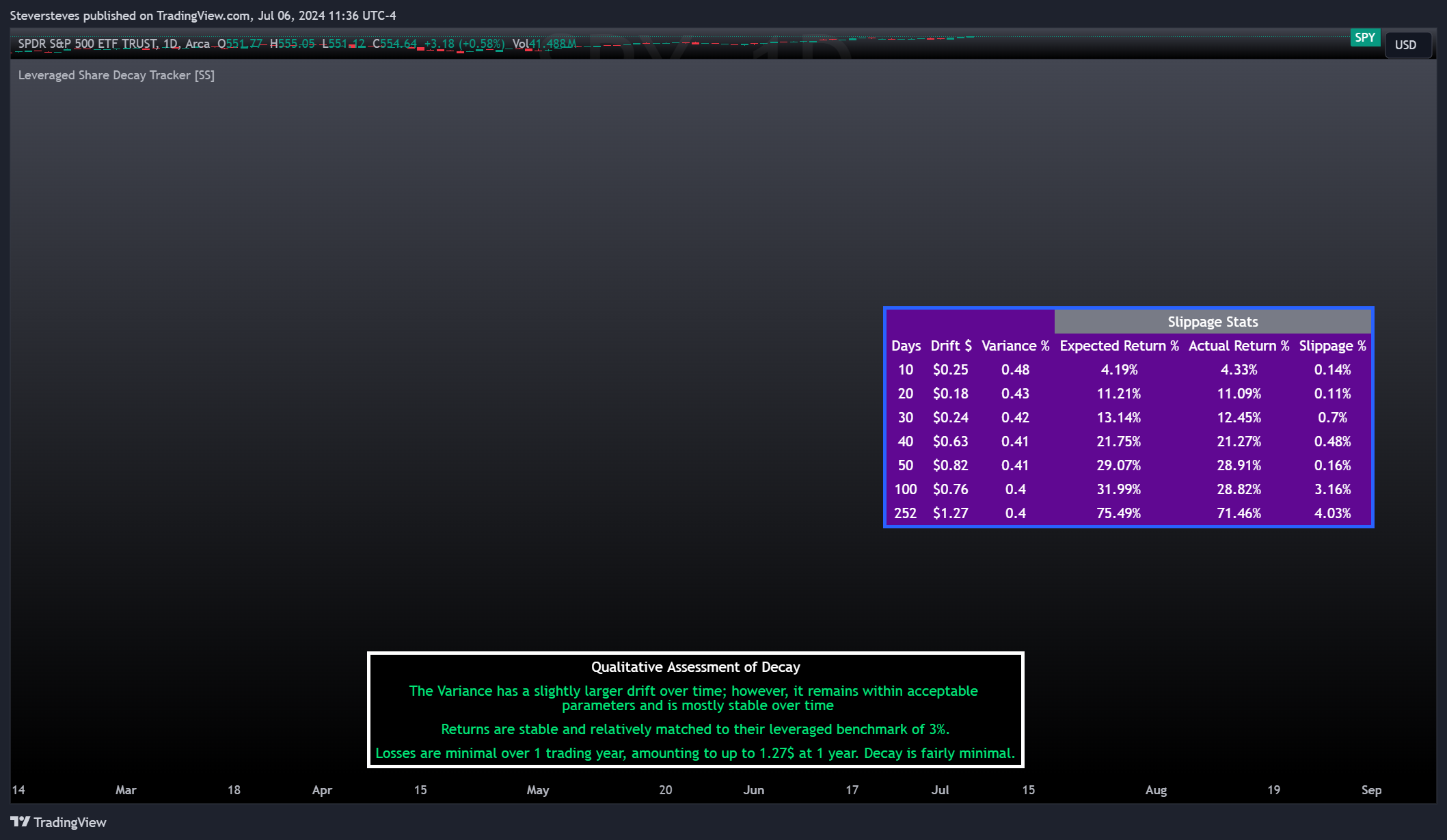Click the Variance drift assessment sentence
This screenshot has height=840, width=1447.
click(694, 699)
